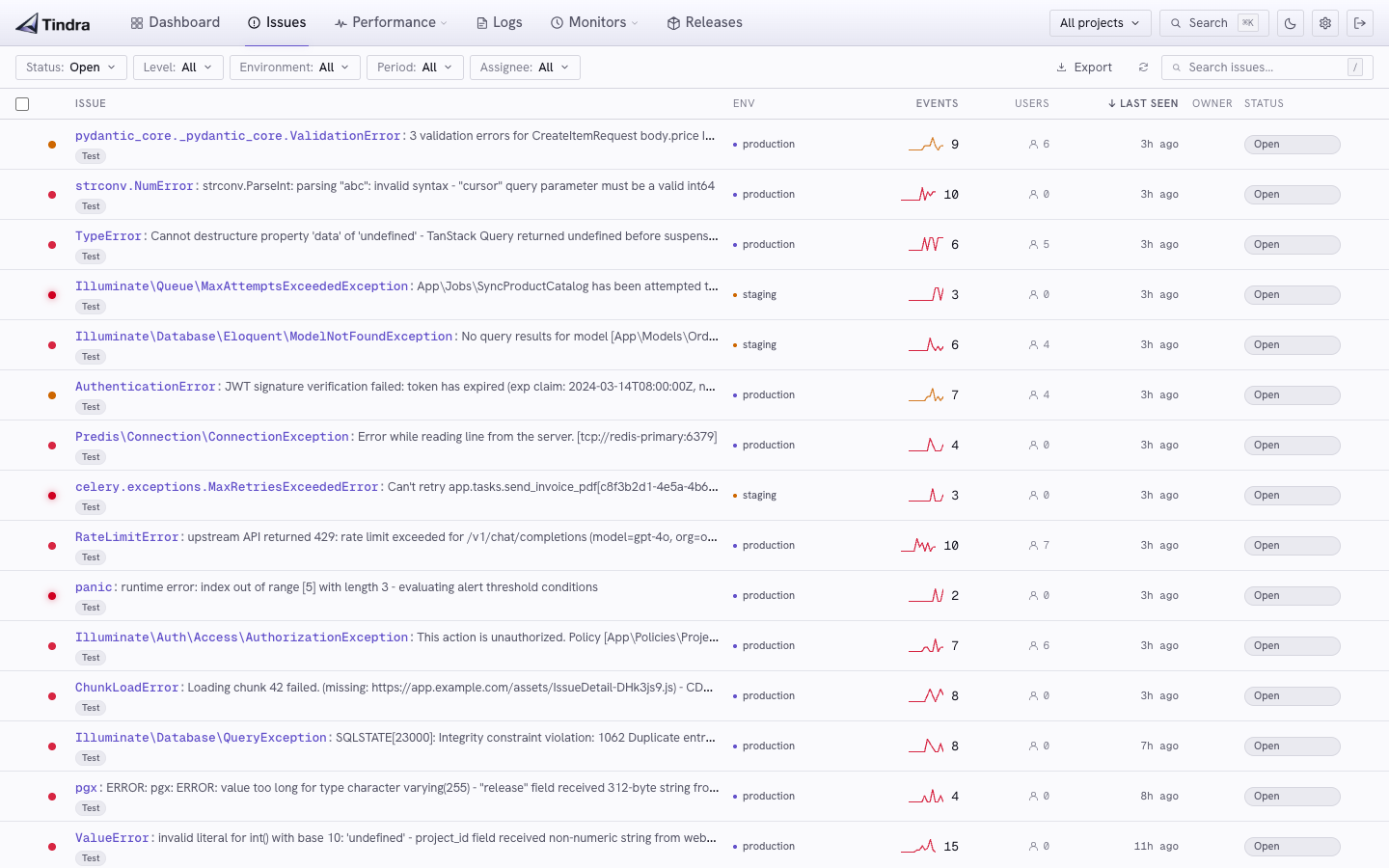Open the Level: All filter dropdown
The image size is (1389, 868).
[x=178, y=68]
